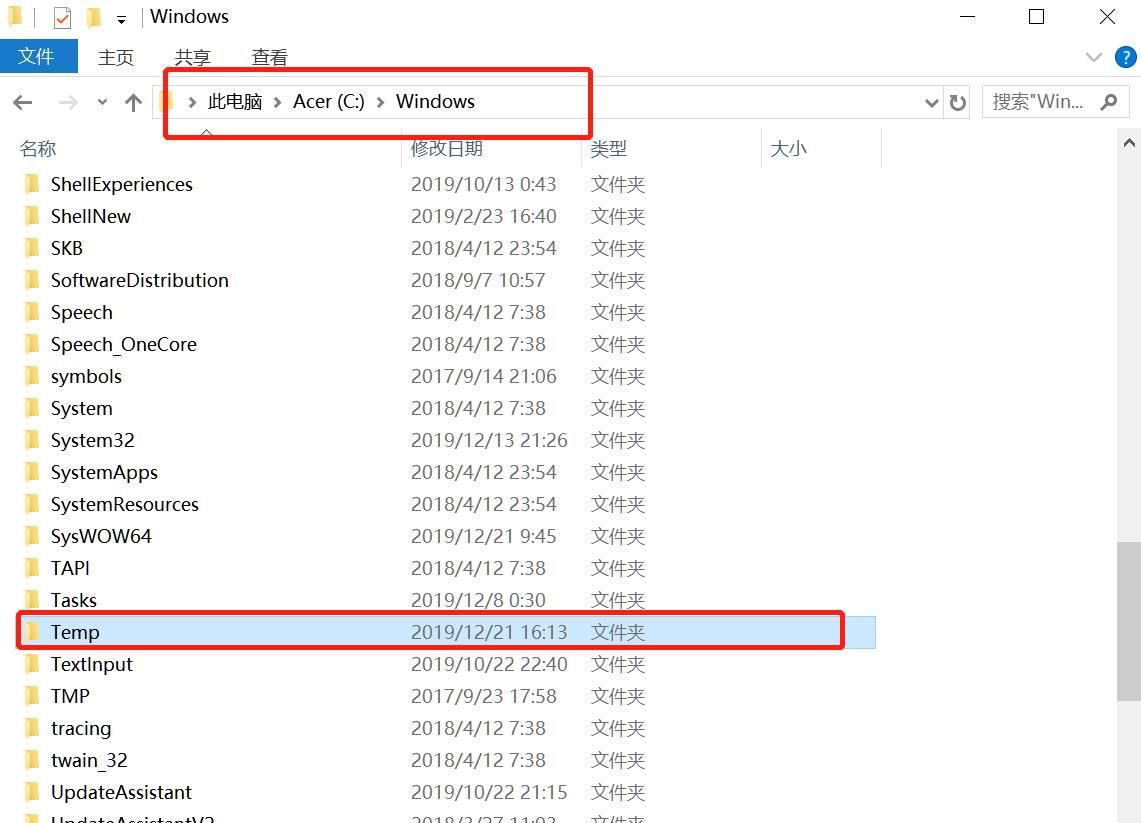The height and width of the screenshot is (823, 1141).
Task: Select the SysWOW64 folder icon
Action: (x=32, y=536)
